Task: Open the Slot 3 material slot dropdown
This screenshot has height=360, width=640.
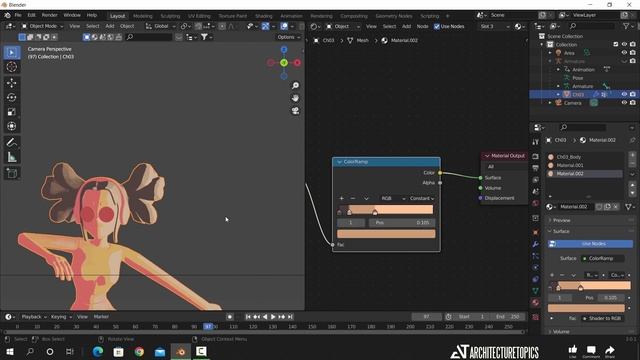Action: tap(494, 27)
